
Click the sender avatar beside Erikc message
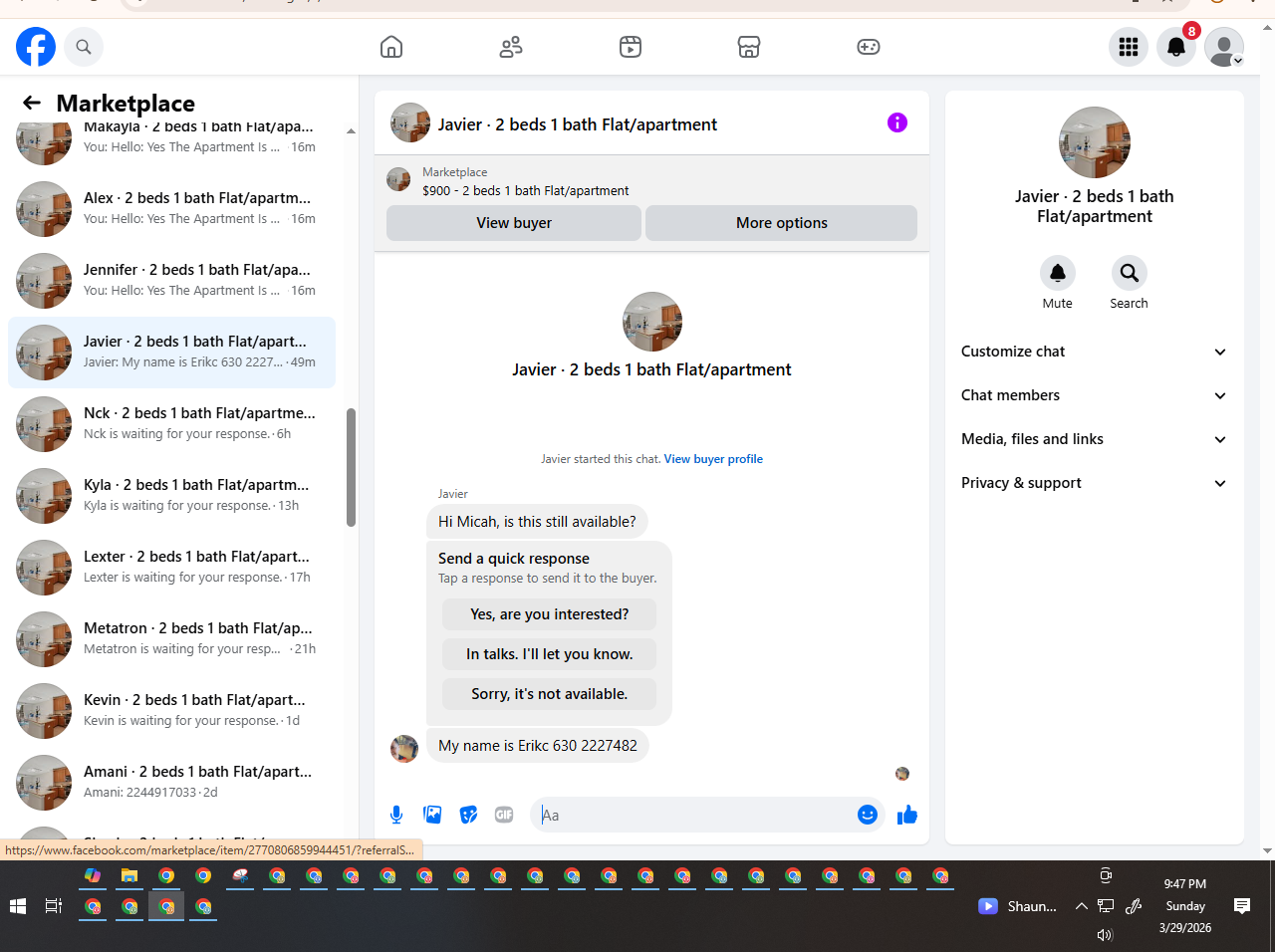point(404,749)
